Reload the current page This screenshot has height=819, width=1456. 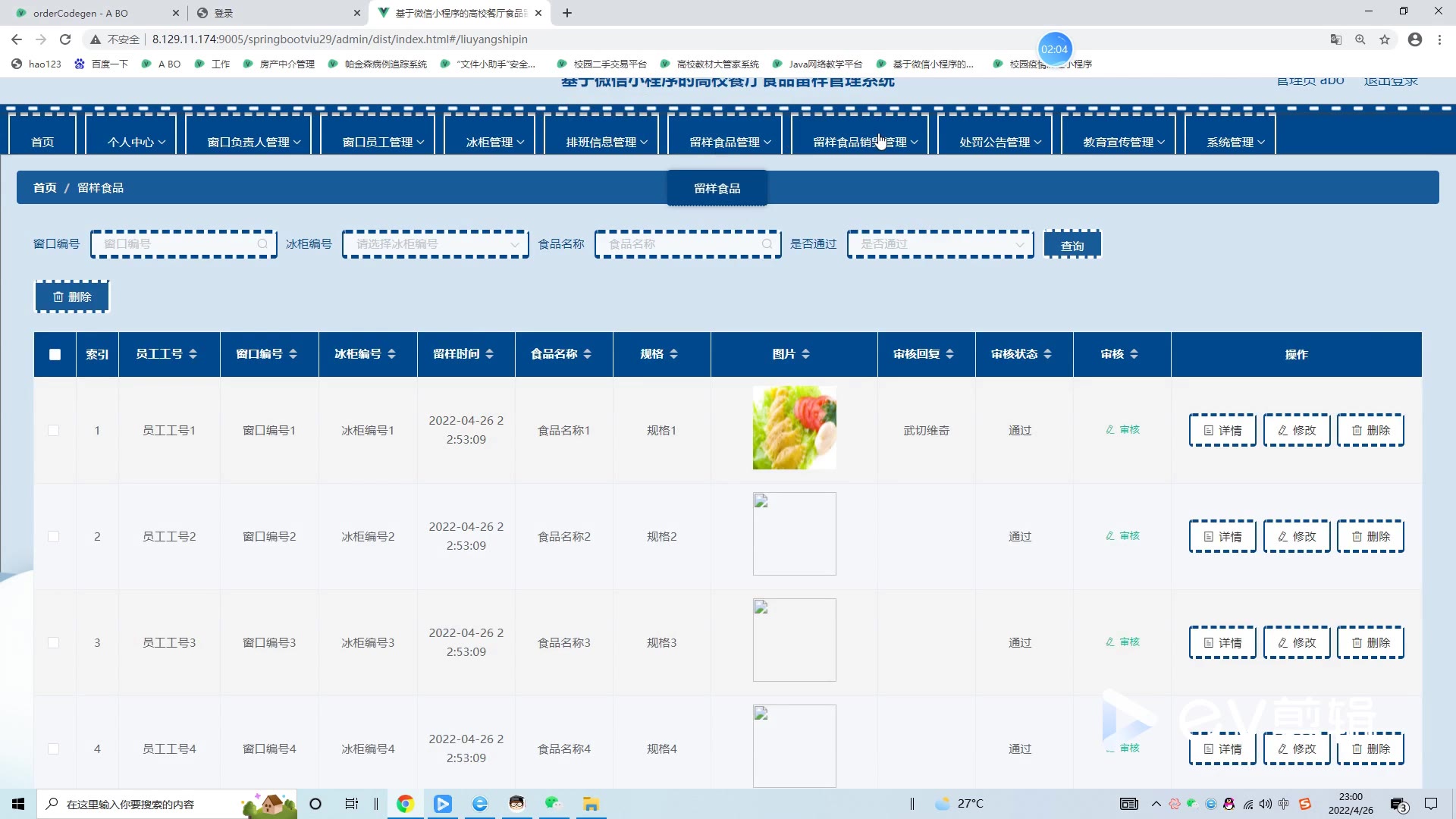coord(65,39)
